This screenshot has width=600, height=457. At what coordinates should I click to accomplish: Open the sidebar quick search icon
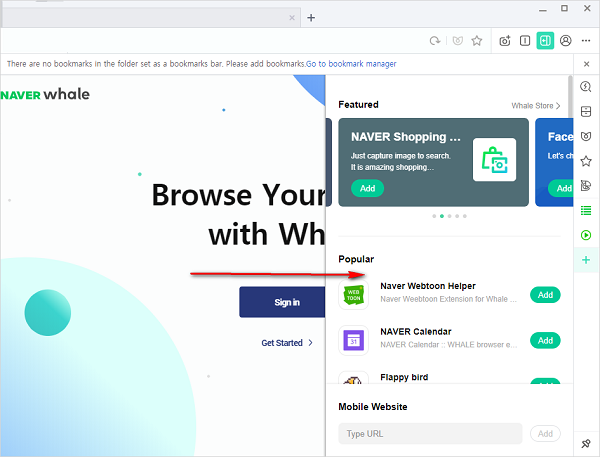586,86
